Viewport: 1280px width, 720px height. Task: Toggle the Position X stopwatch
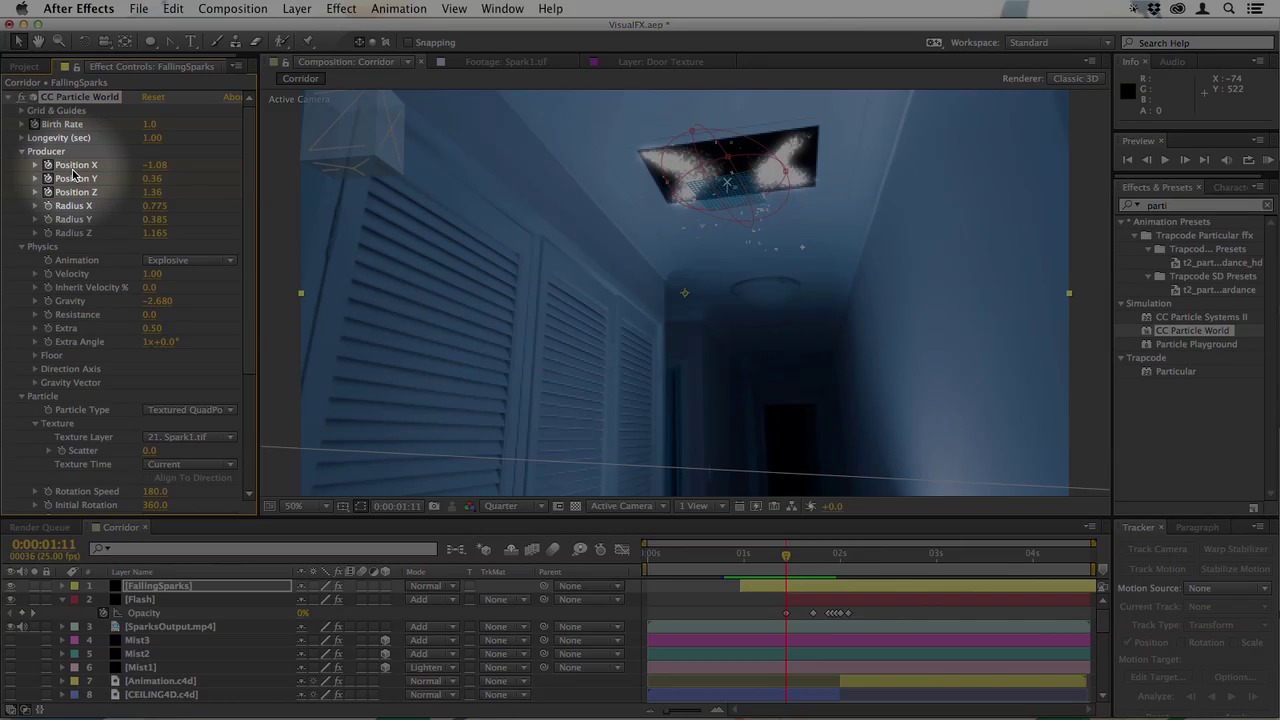click(48, 165)
